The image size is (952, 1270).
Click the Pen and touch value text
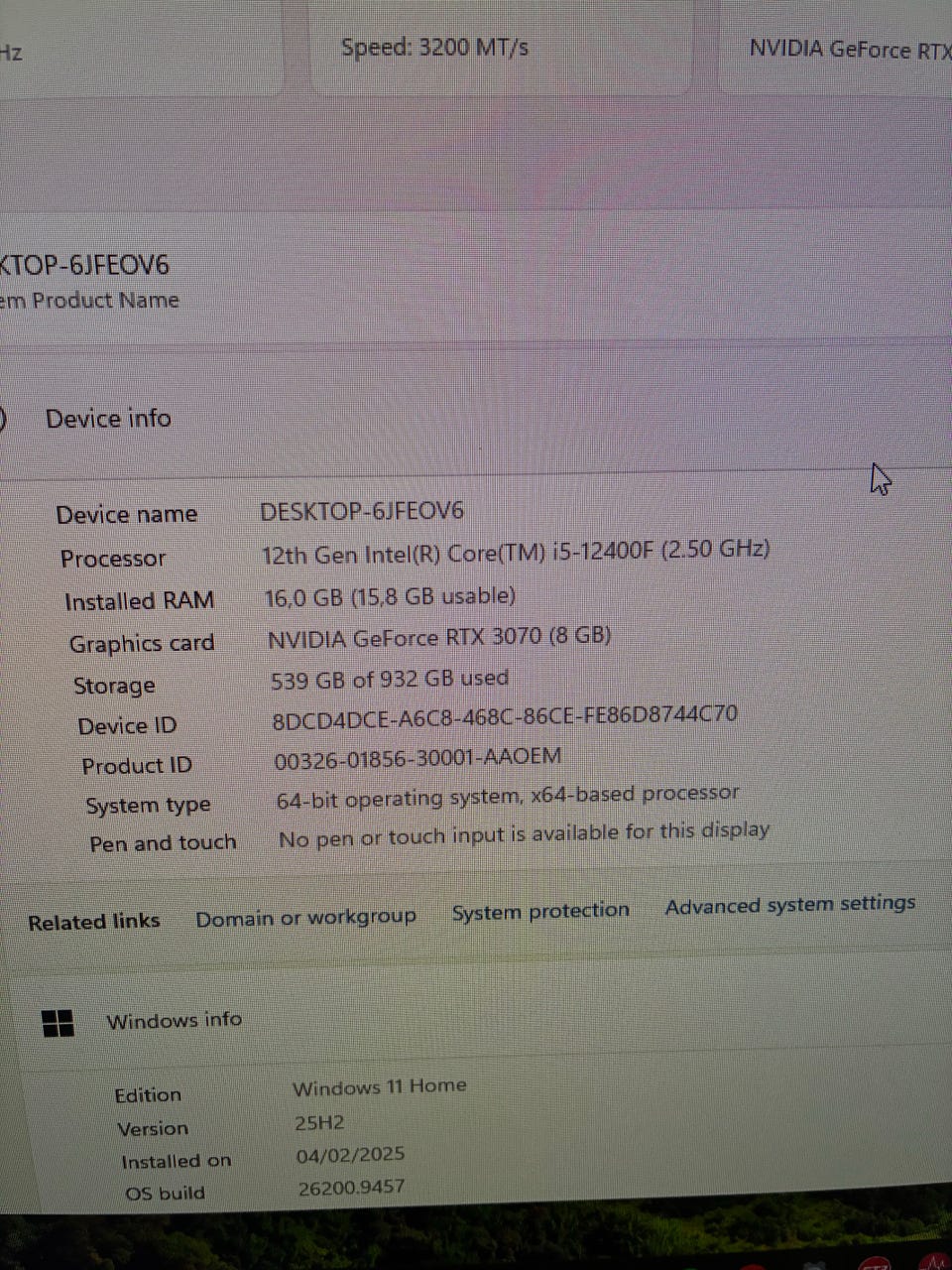(524, 834)
